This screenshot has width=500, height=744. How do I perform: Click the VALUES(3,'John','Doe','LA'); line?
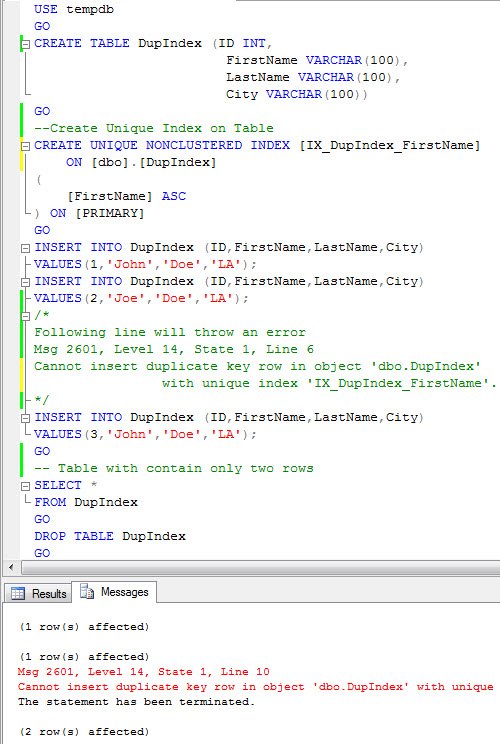(145, 434)
